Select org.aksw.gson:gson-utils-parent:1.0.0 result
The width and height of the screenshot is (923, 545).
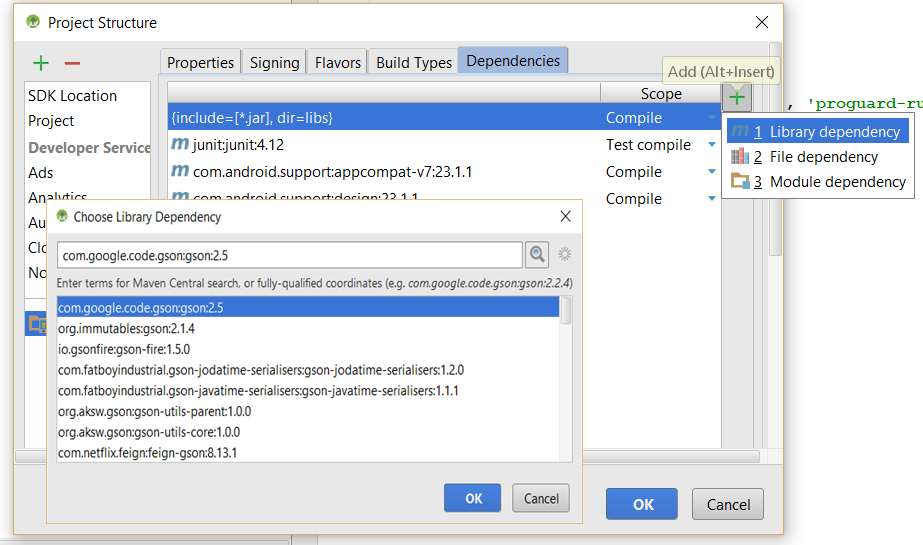[308, 411]
